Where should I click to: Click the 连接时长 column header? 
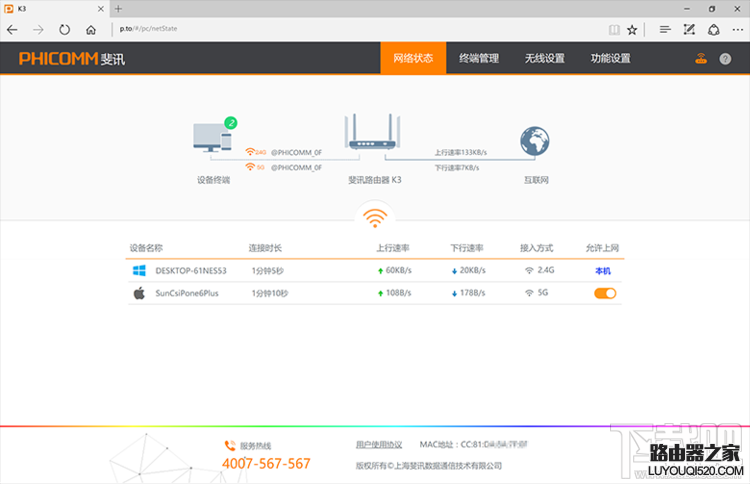265,248
